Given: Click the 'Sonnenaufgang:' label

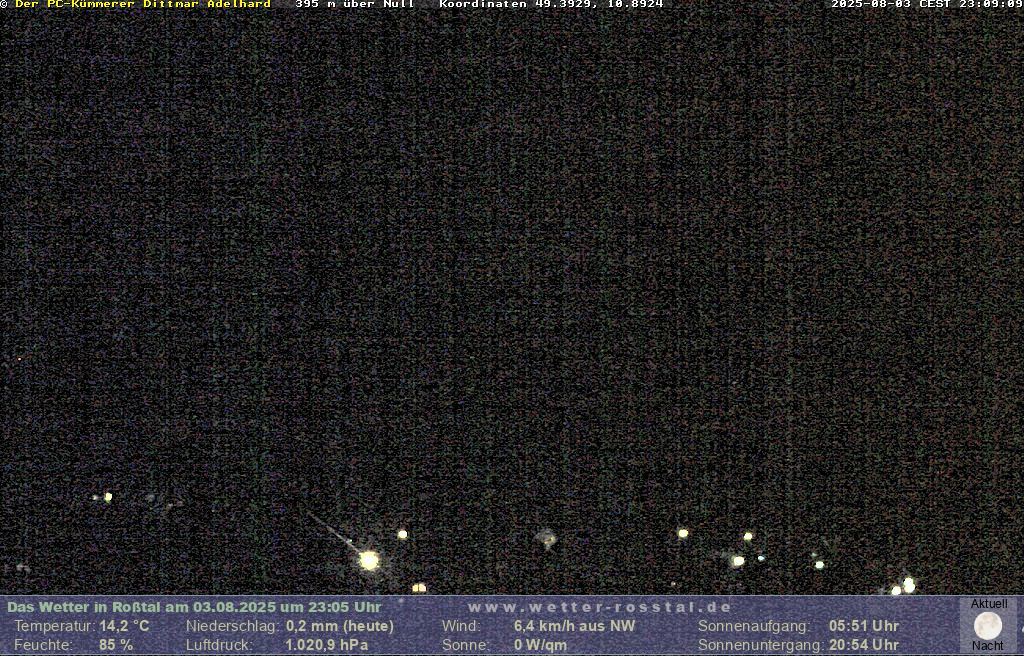Looking at the screenshot, I should tap(754, 626).
